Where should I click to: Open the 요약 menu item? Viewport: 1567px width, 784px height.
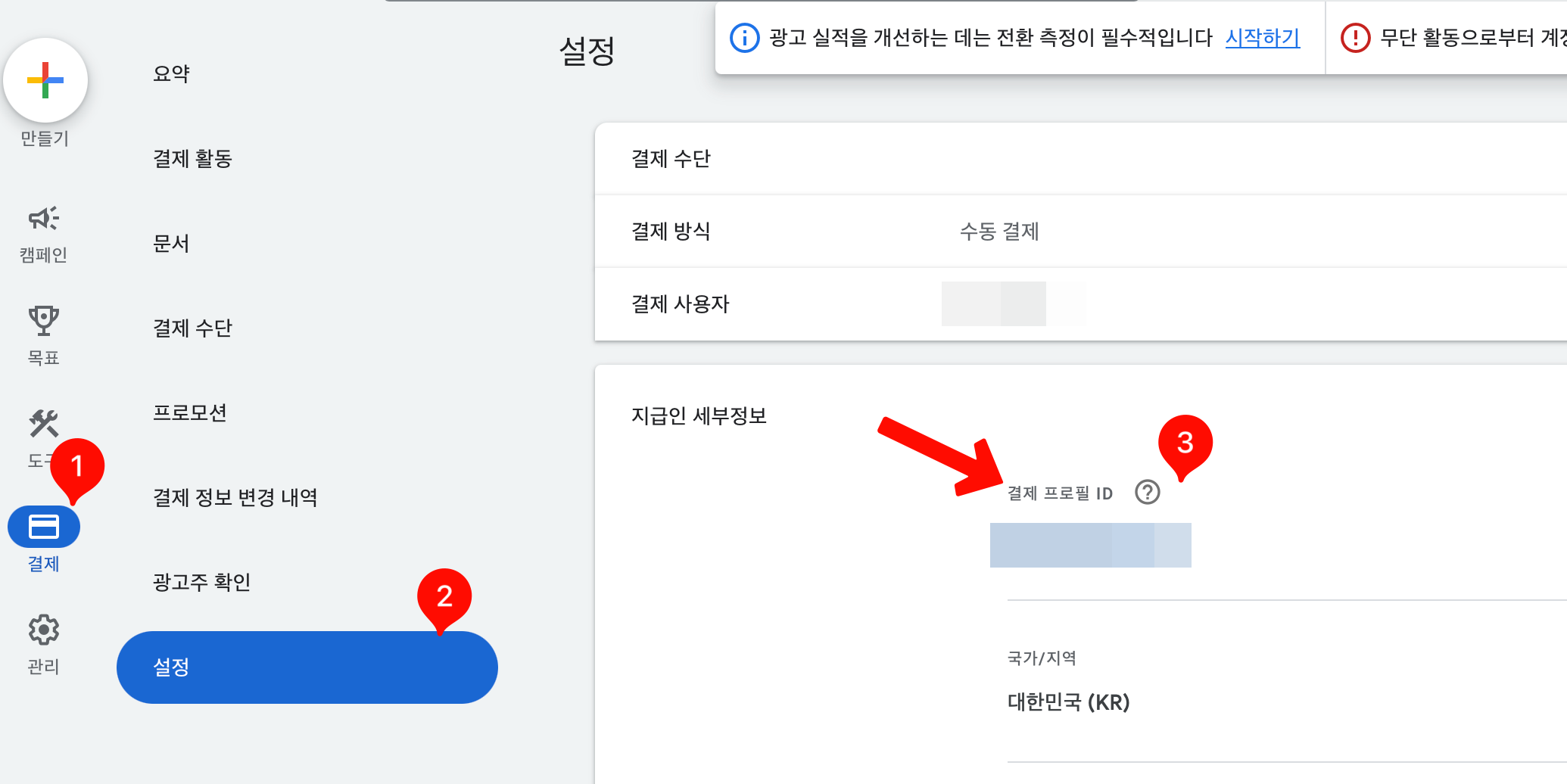point(171,74)
